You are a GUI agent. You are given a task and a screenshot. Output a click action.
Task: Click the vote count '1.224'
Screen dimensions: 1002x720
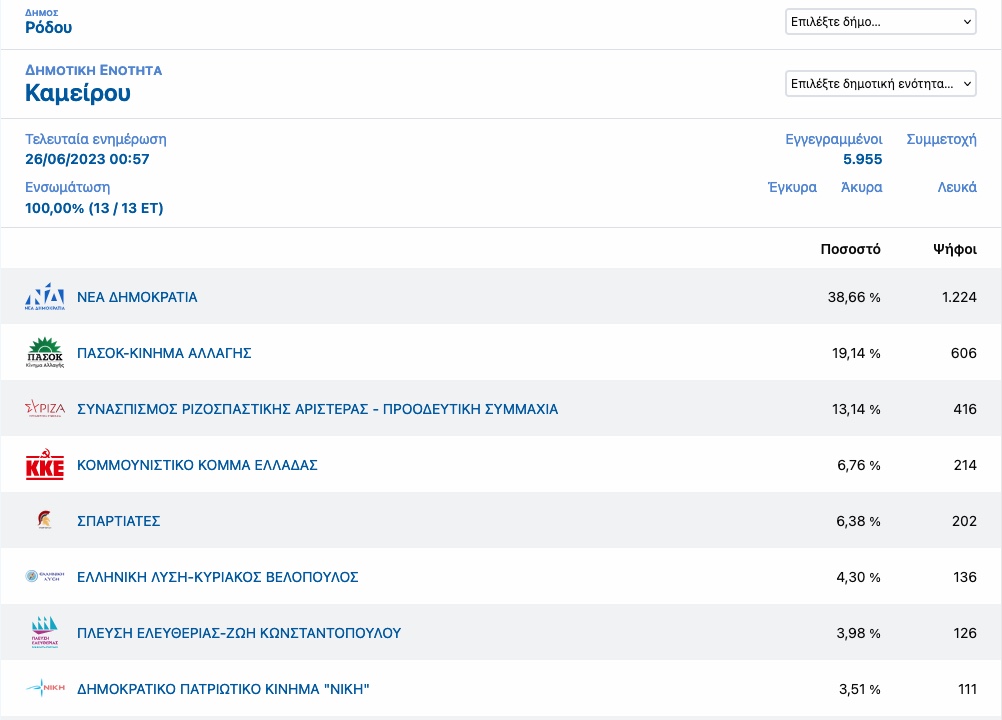pos(959,297)
